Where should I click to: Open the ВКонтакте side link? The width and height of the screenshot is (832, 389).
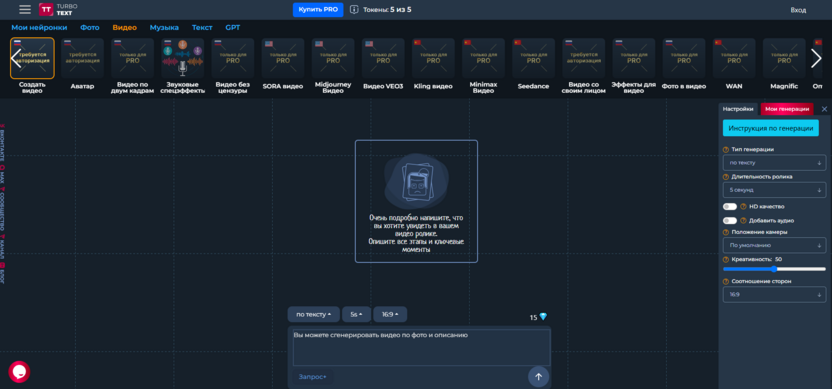pos(3,144)
